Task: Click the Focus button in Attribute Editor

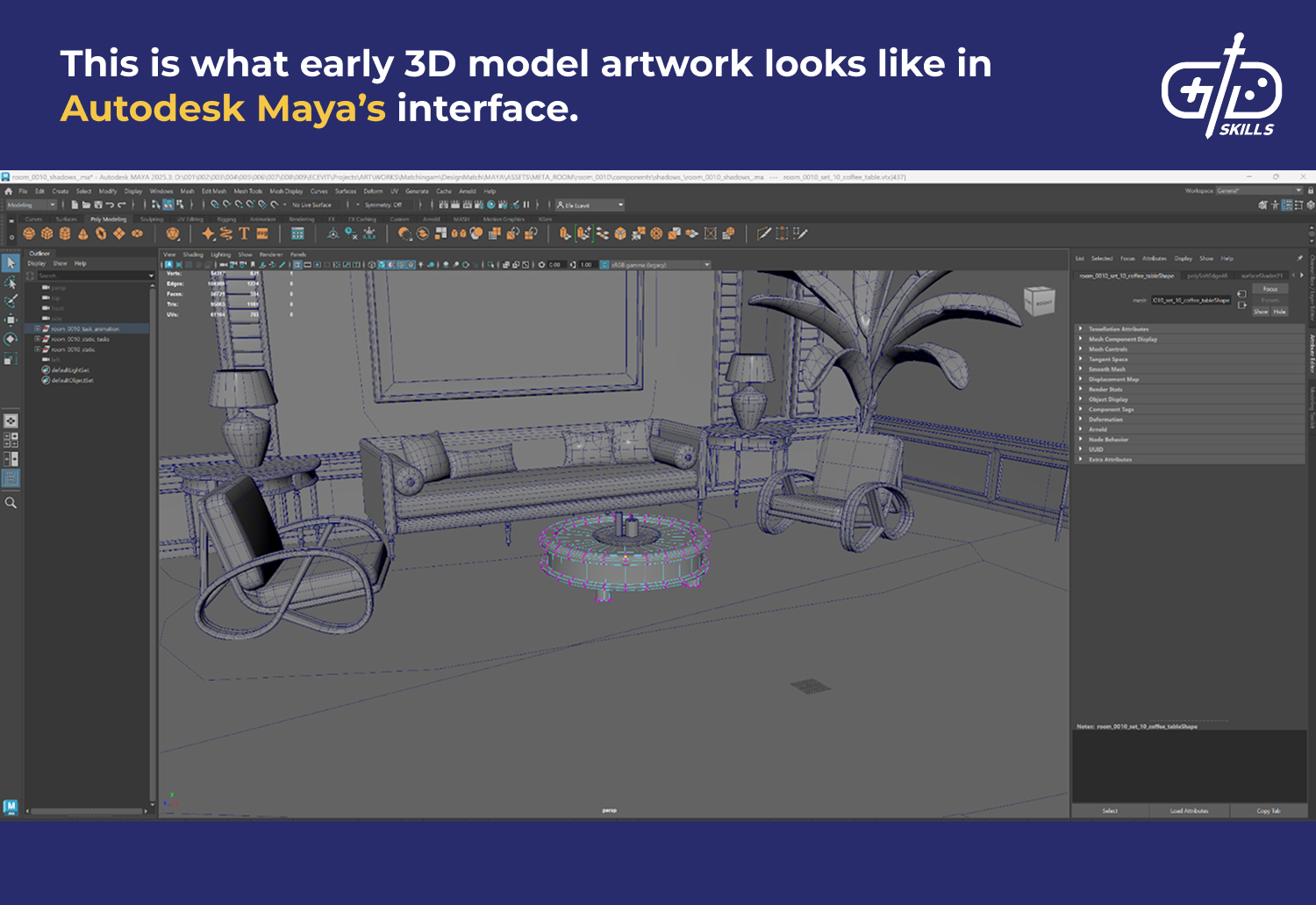Action: point(1270,289)
